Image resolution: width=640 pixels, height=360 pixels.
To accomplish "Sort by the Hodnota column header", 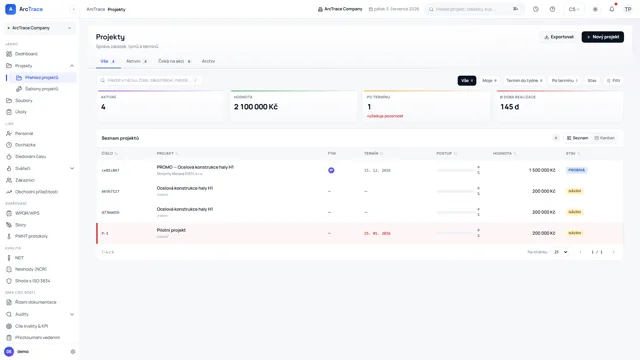I will point(504,153).
